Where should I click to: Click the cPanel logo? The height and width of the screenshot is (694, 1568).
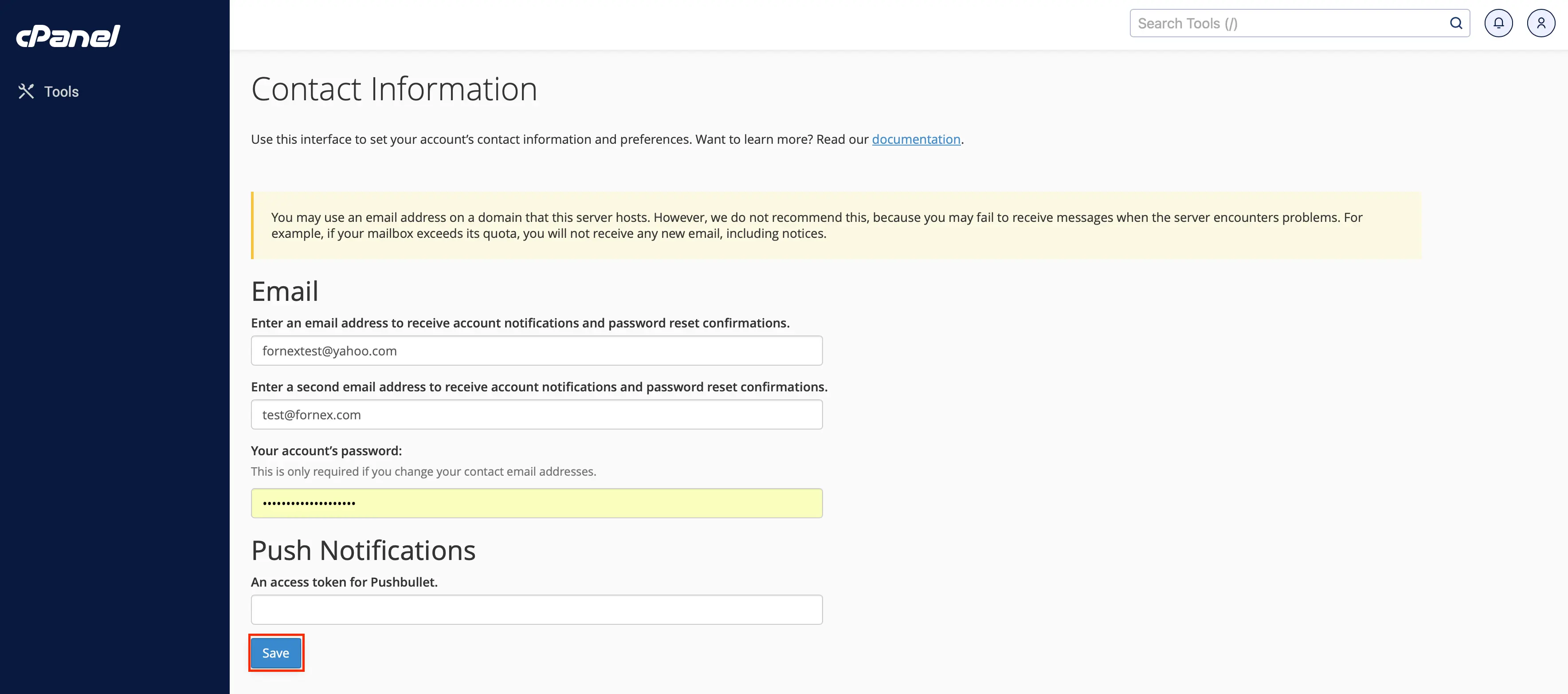68,36
